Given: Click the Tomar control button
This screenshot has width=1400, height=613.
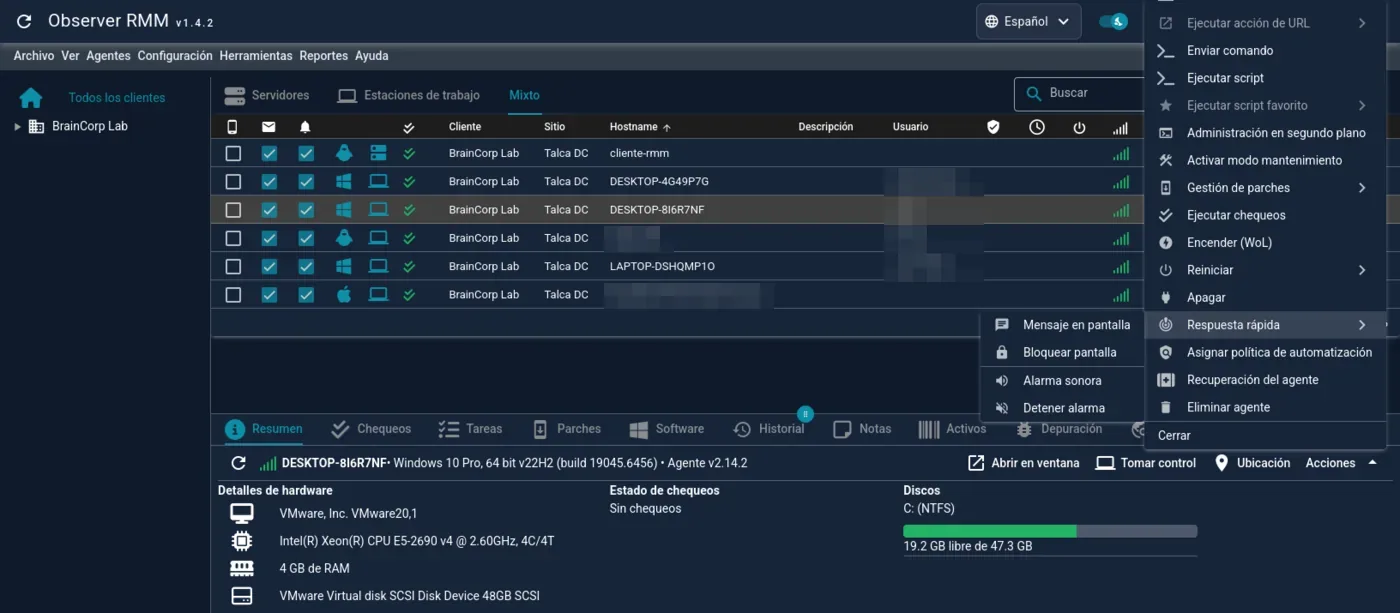Looking at the screenshot, I should 1146,463.
